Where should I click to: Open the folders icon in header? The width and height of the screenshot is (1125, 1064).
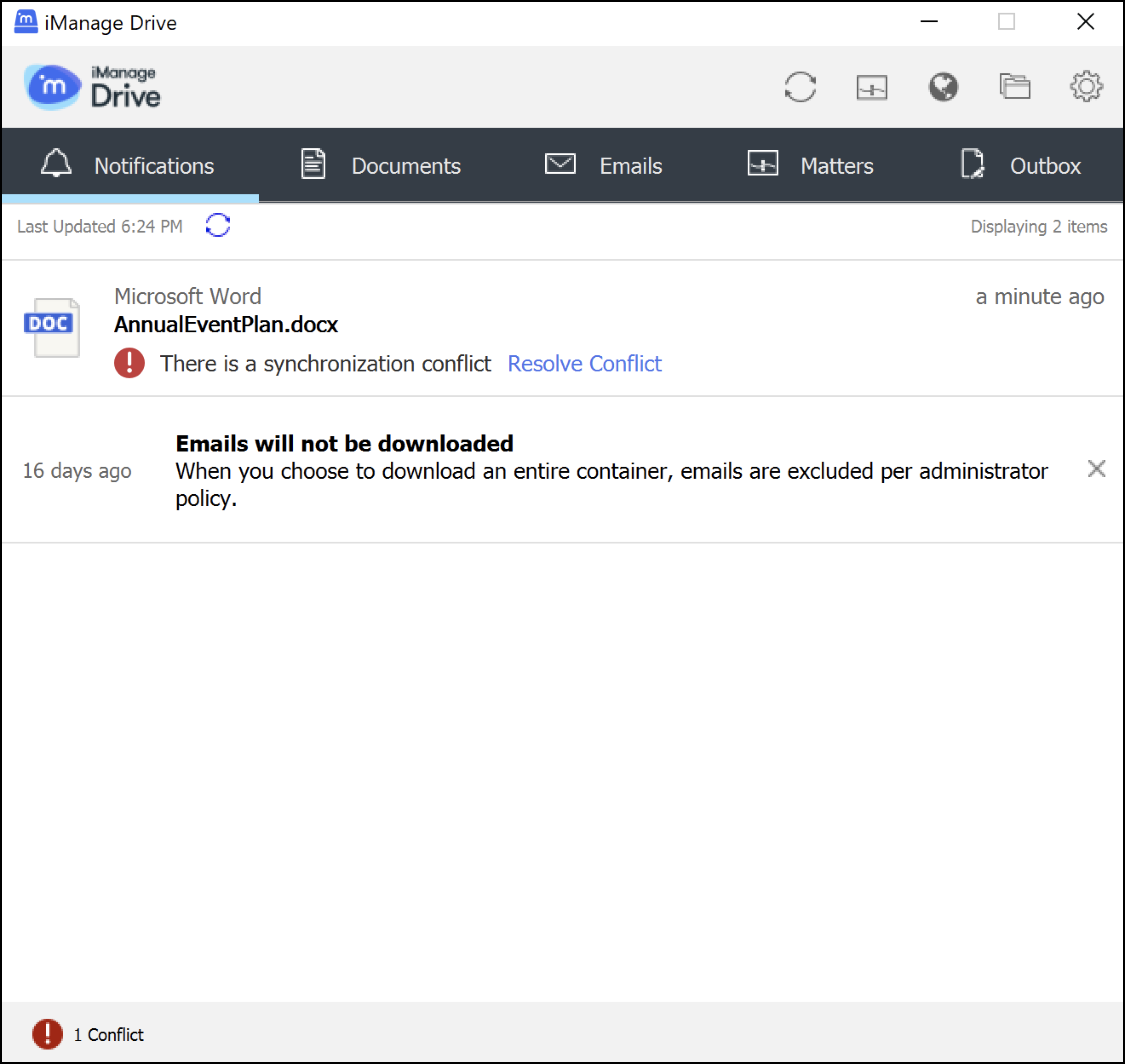click(x=1014, y=87)
